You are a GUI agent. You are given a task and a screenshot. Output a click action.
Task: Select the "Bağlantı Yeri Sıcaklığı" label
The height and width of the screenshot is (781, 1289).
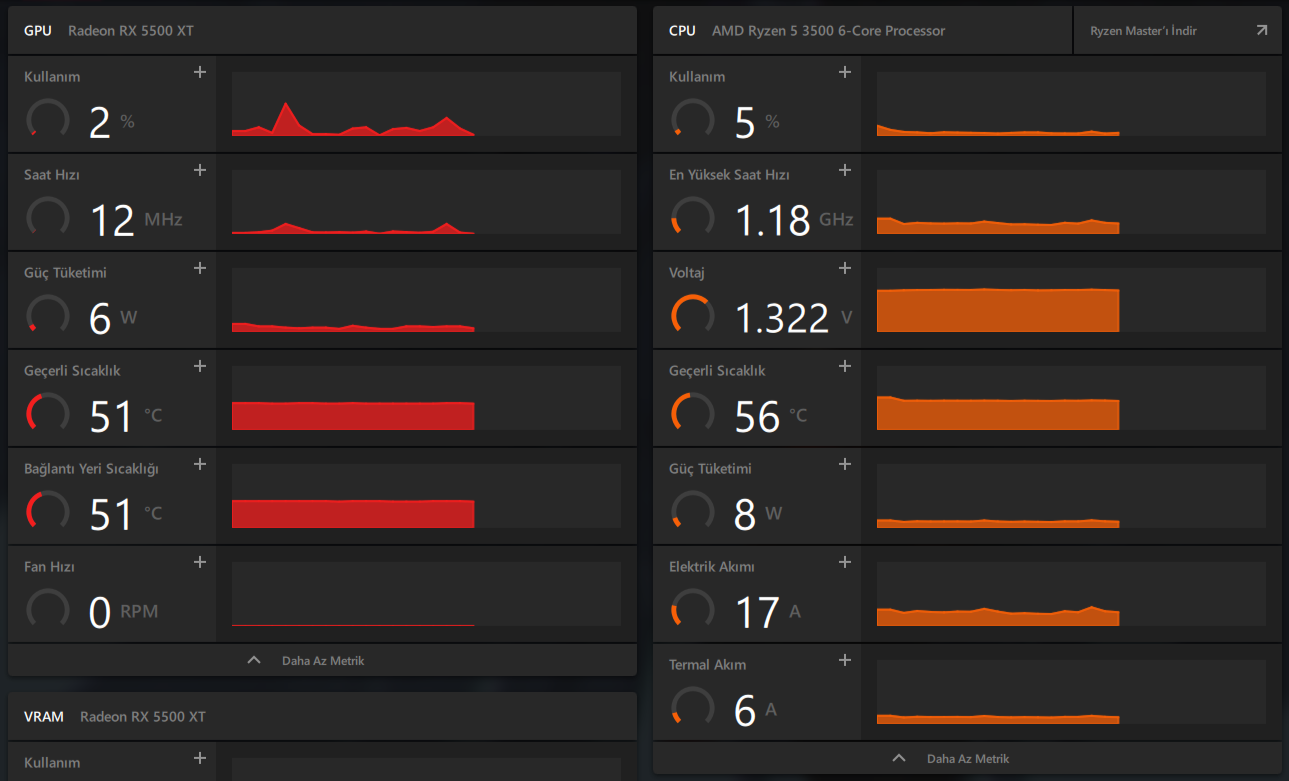coord(91,469)
